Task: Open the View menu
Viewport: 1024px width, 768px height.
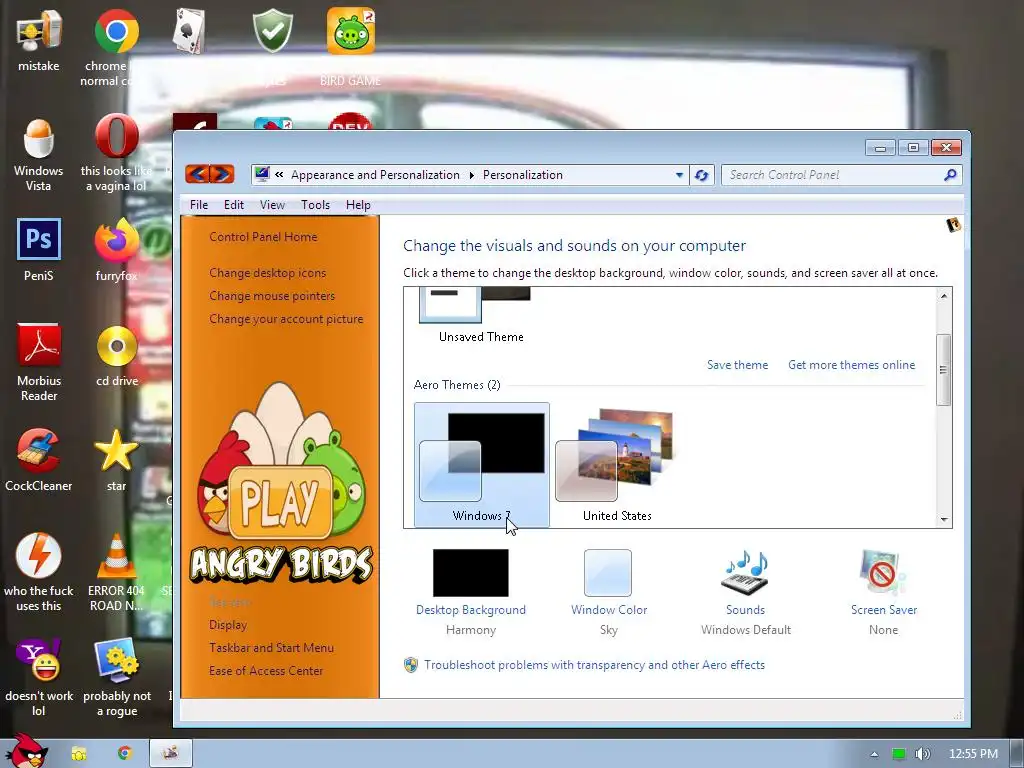Action: click(x=272, y=204)
